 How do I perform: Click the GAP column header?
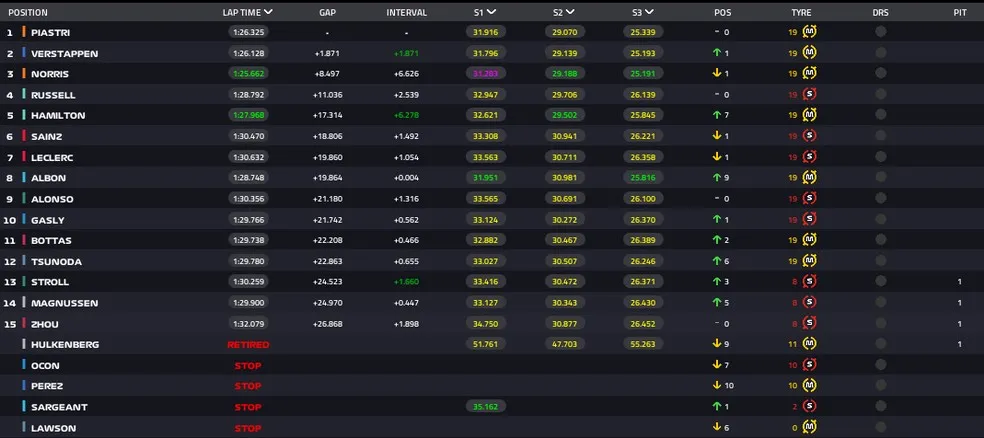(x=327, y=13)
